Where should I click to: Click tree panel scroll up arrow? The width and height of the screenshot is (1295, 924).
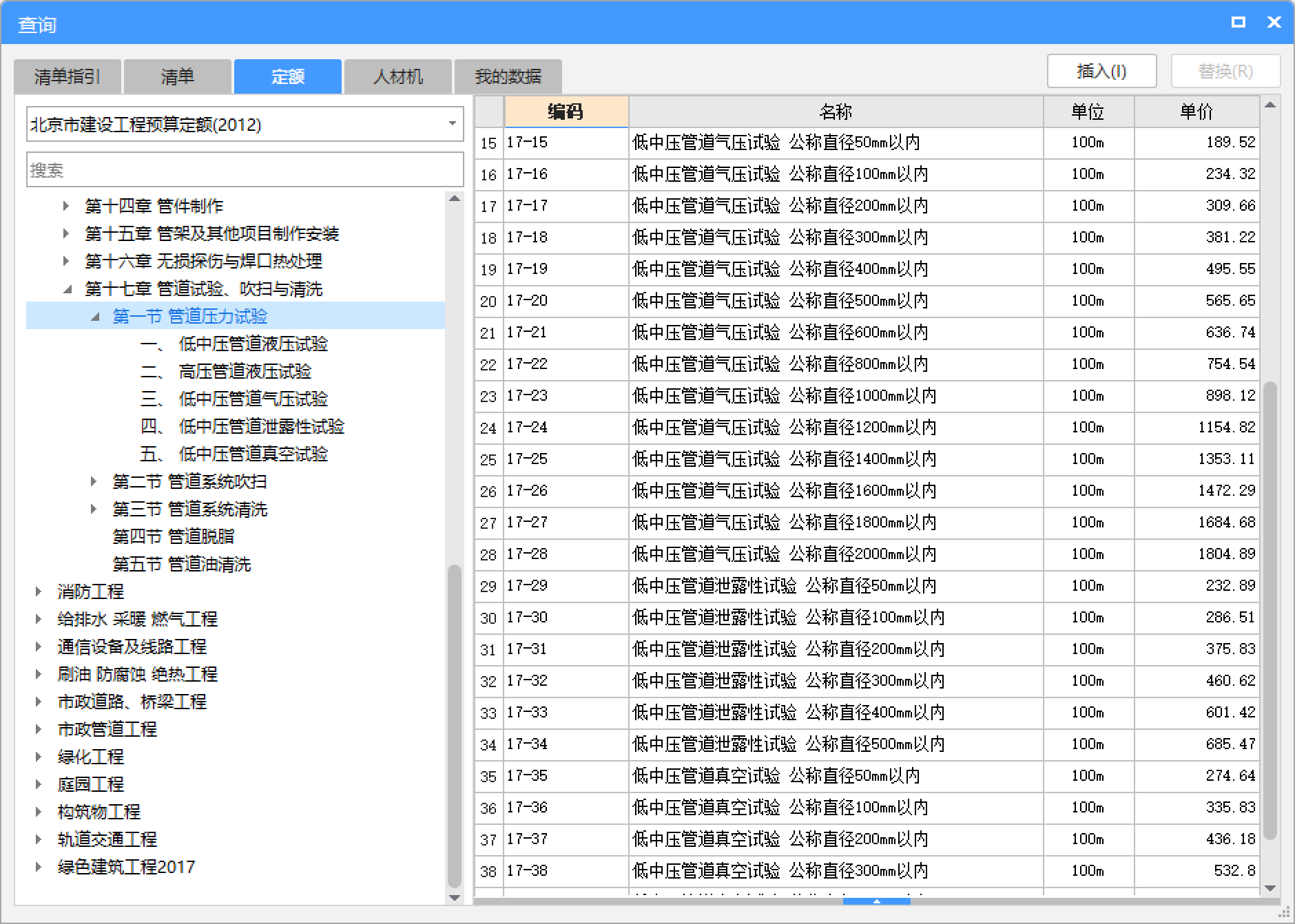click(455, 199)
